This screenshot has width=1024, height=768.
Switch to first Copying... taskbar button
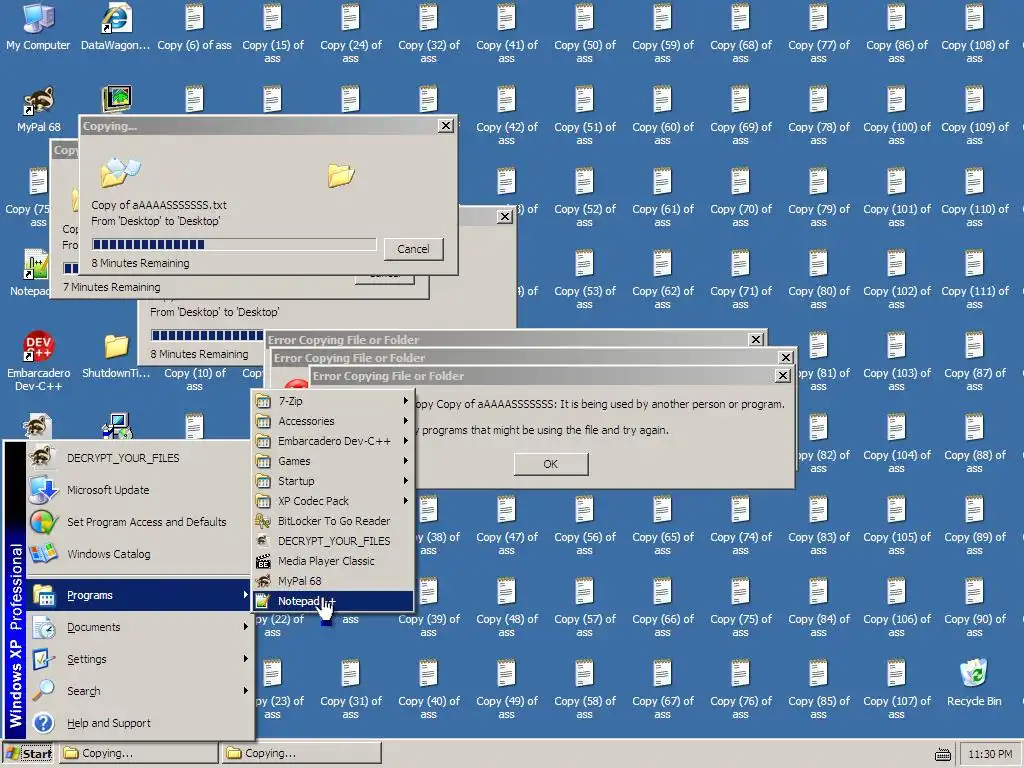[139, 753]
